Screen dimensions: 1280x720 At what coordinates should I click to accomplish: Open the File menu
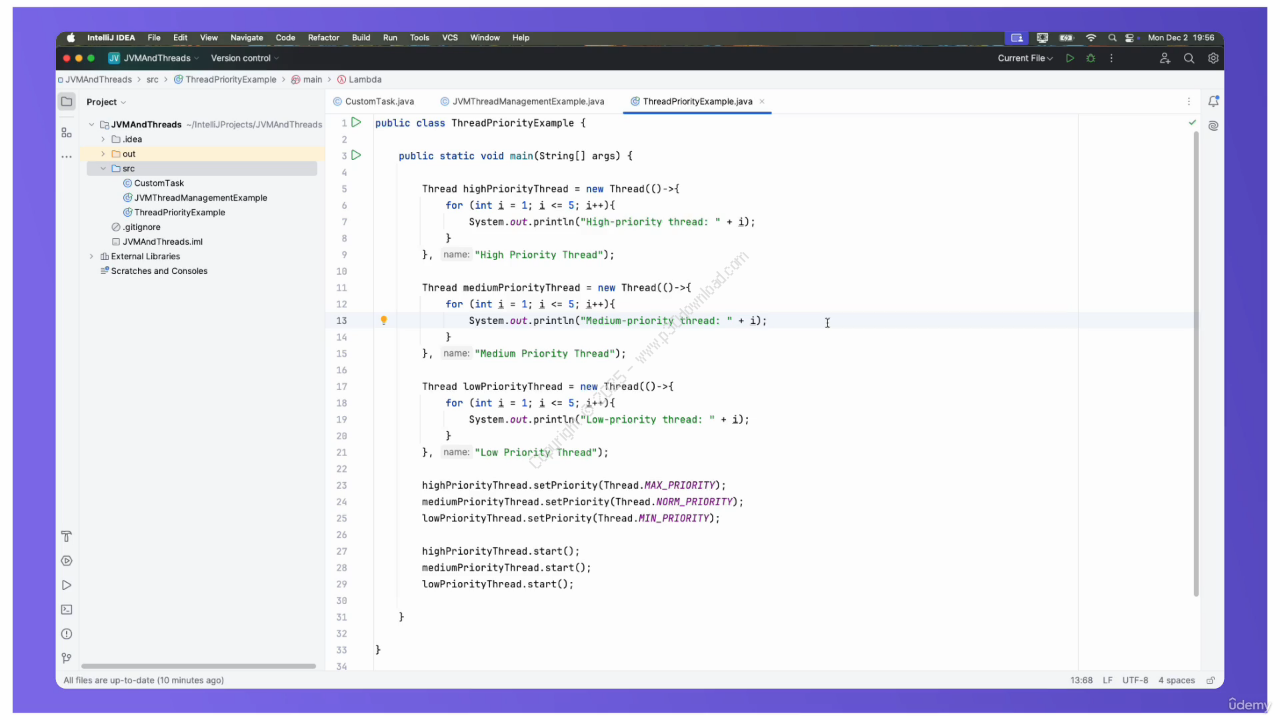click(x=154, y=38)
